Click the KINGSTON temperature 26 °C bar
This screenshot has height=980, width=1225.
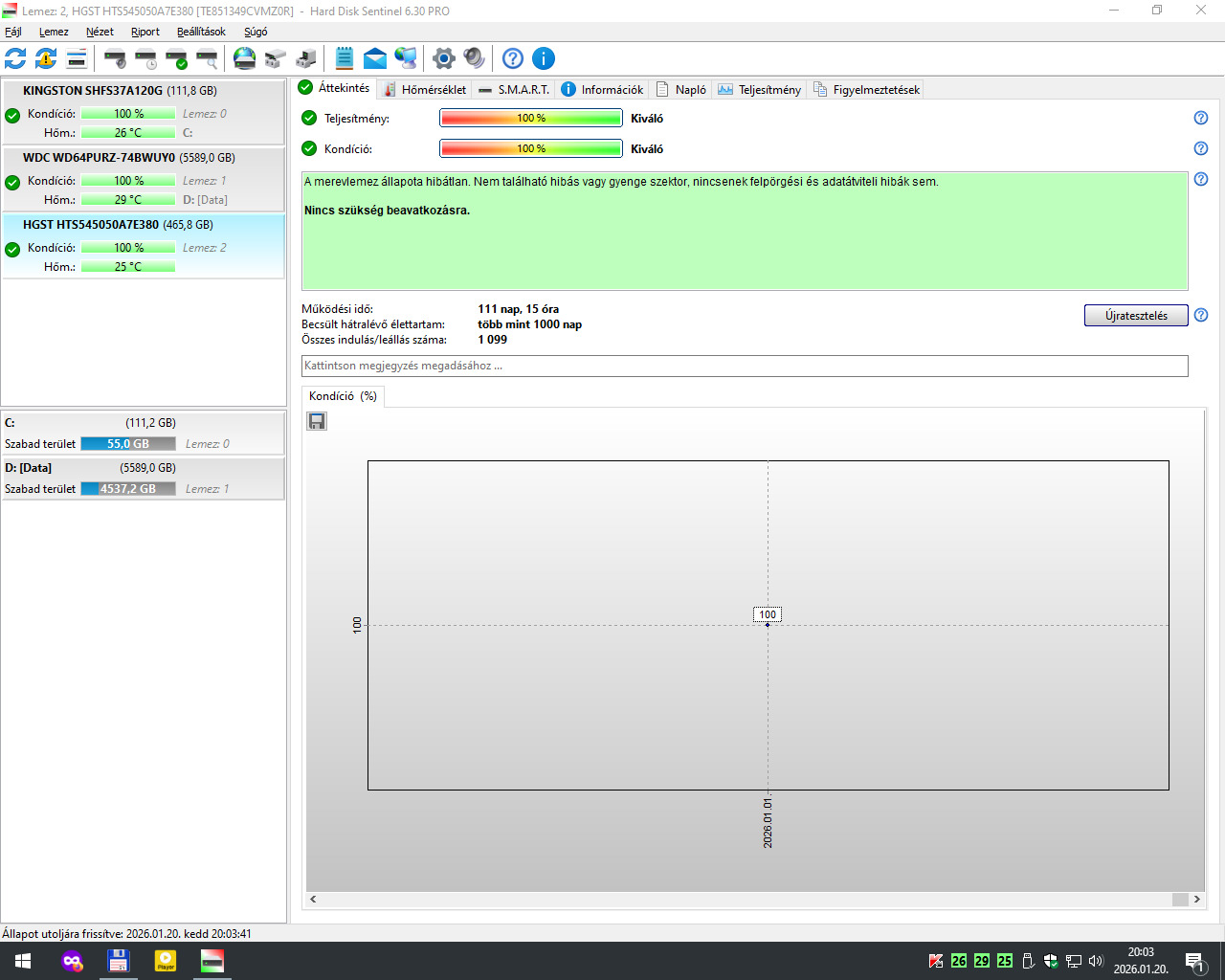[128, 133]
